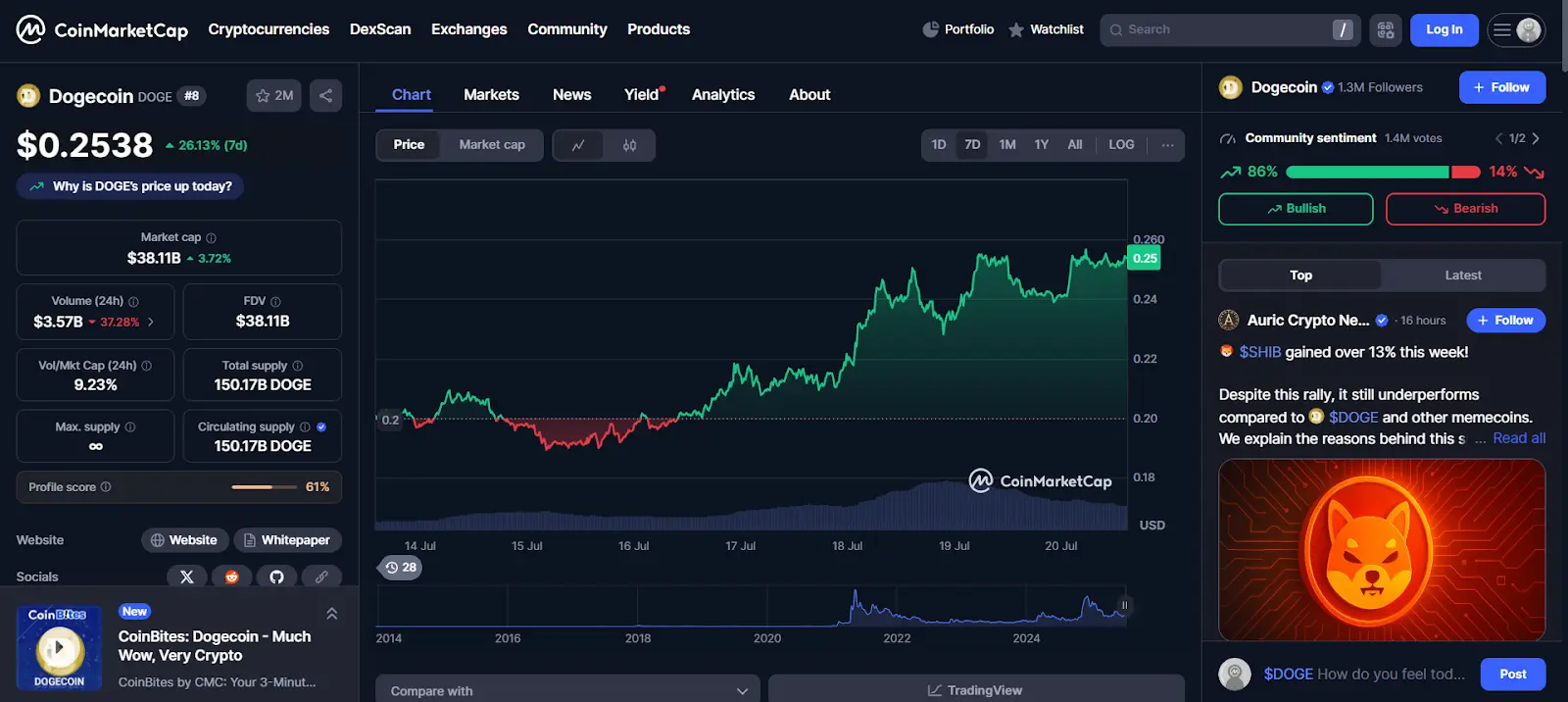Open the Community menu
The height and width of the screenshot is (702, 1568).
tap(567, 29)
